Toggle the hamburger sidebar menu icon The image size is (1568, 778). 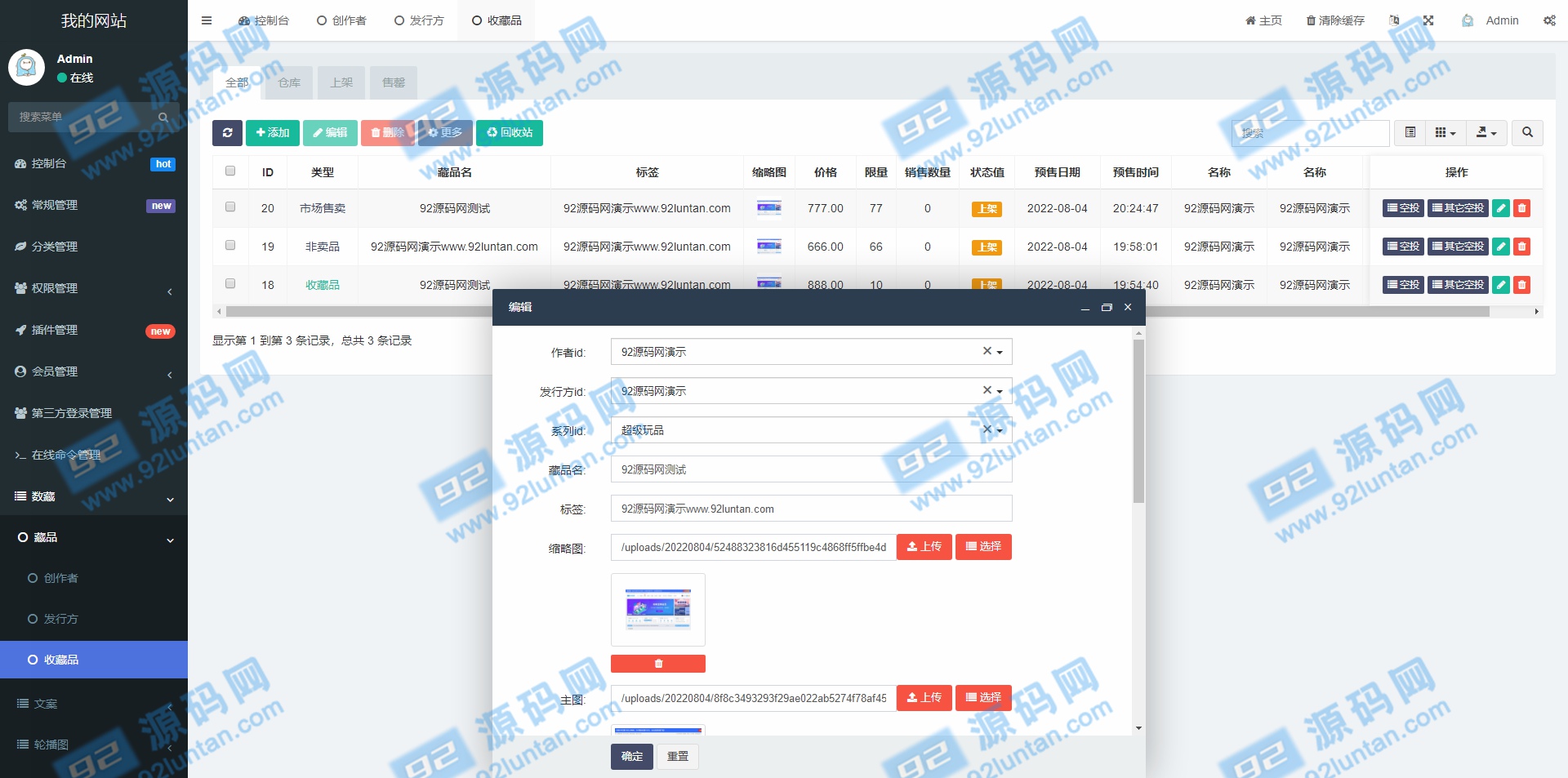[207, 20]
